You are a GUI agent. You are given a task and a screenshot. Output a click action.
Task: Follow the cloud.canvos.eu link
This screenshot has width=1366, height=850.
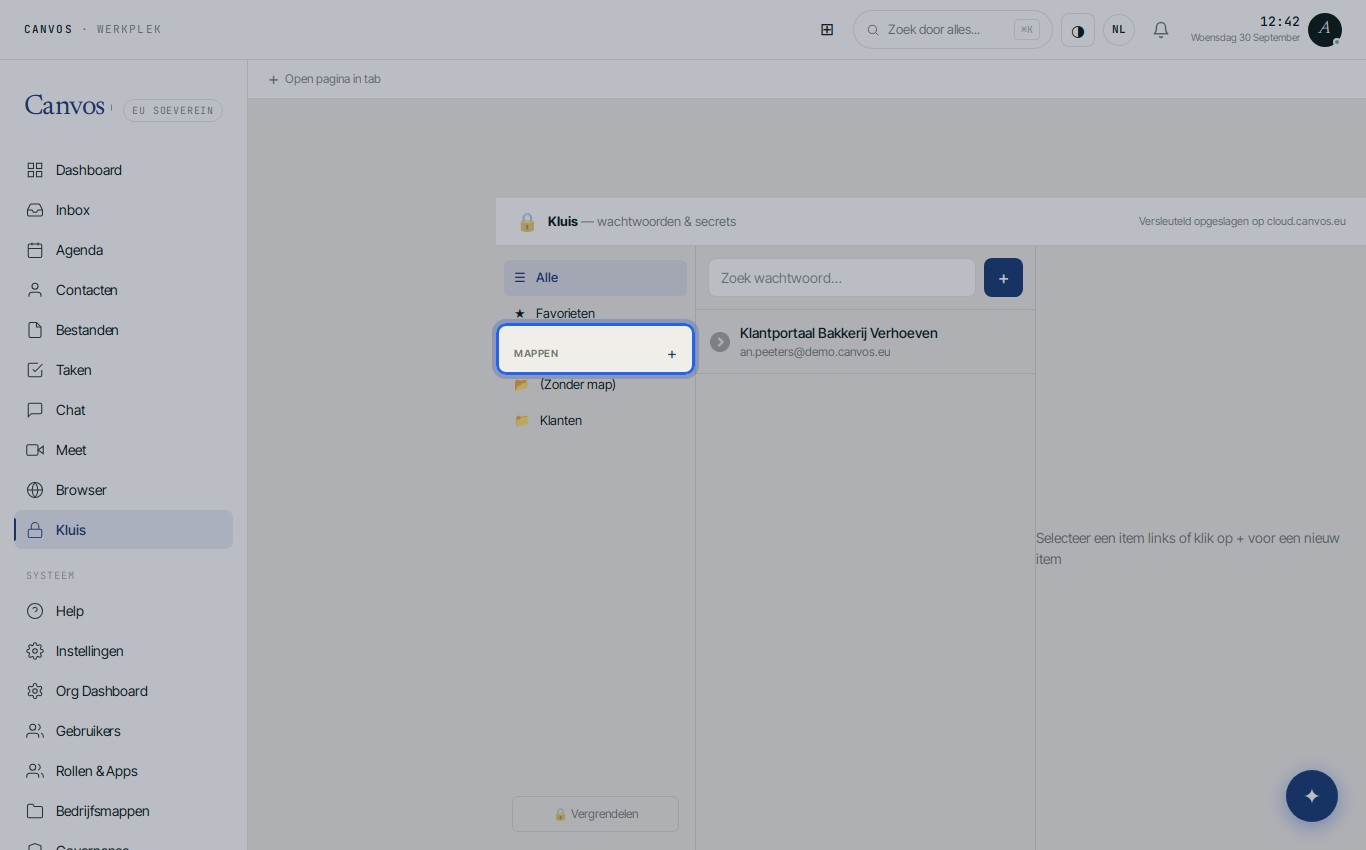pyautogui.click(x=1306, y=221)
